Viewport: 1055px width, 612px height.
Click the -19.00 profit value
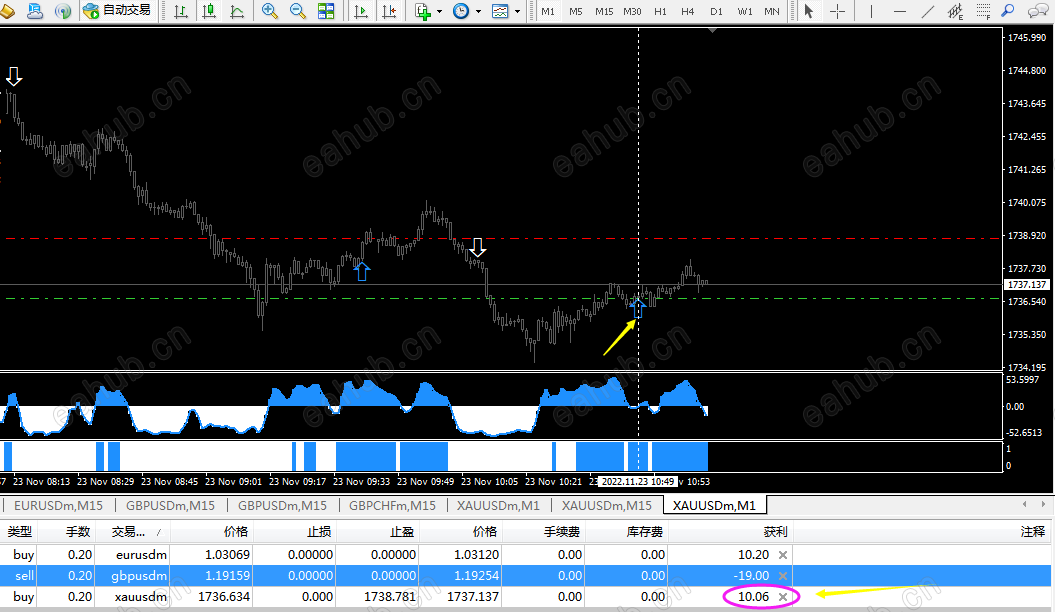pos(752,576)
